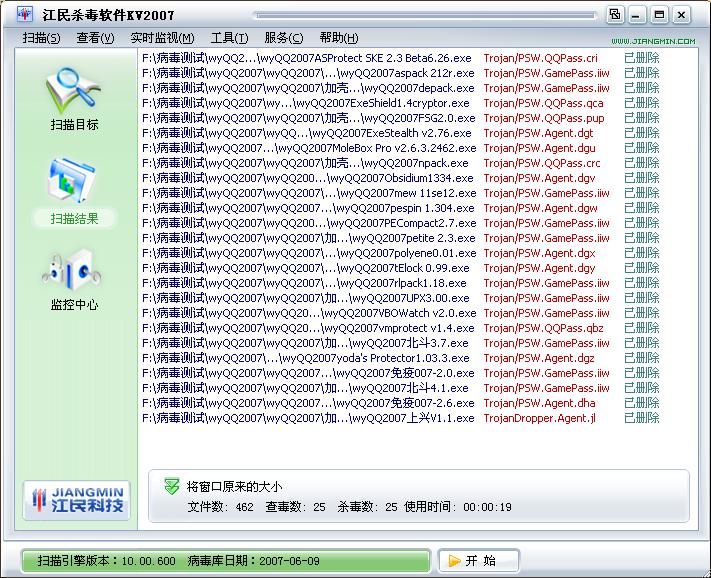
Task: Select row wyQQ2007vmprotect v1.4.exe
Action: (401, 328)
